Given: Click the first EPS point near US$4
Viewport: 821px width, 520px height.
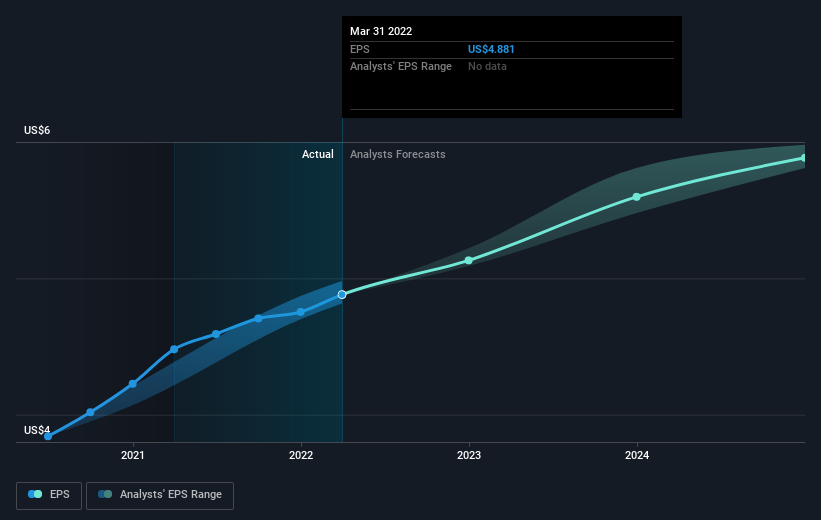Looking at the screenshot, I should point(48,436).
